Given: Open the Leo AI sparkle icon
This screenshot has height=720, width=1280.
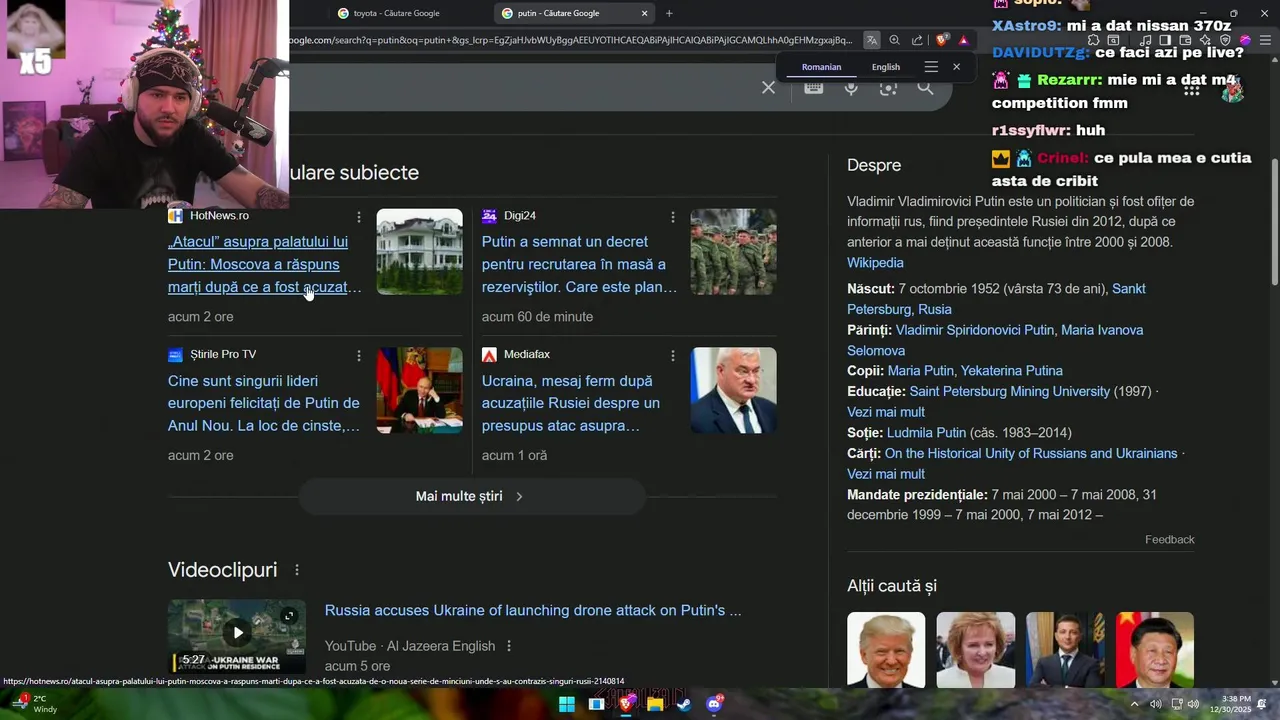Looking at the screenshot, I should (1204, 40).
